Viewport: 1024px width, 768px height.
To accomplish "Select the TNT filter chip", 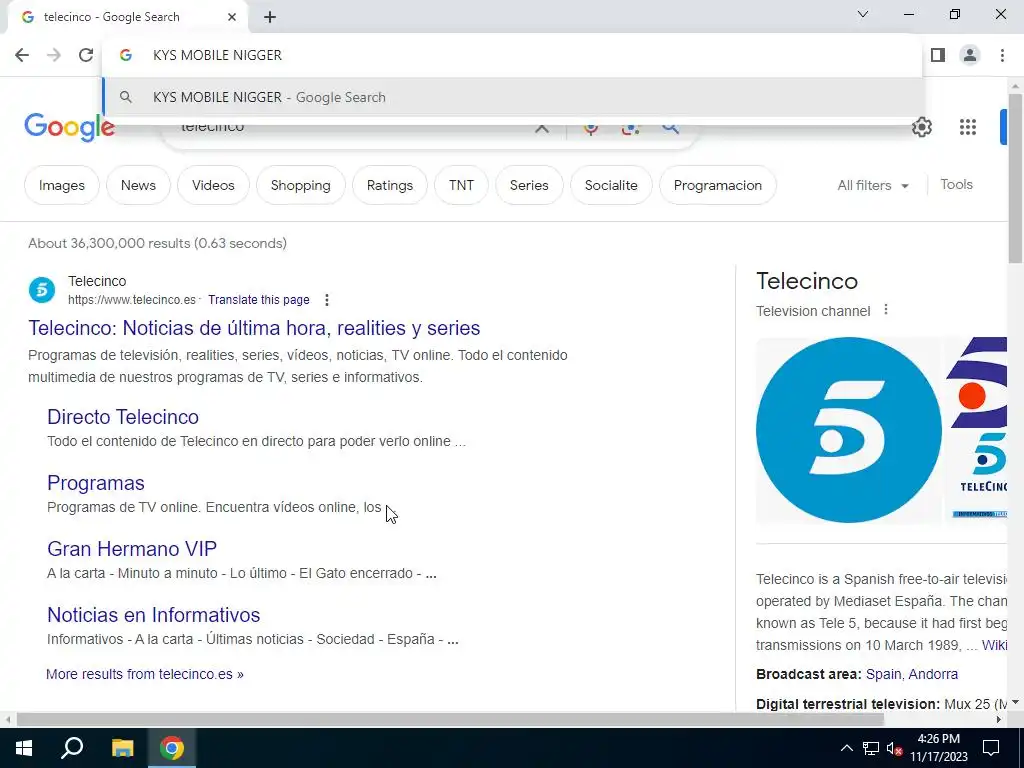I will click(x=461, y=185).
